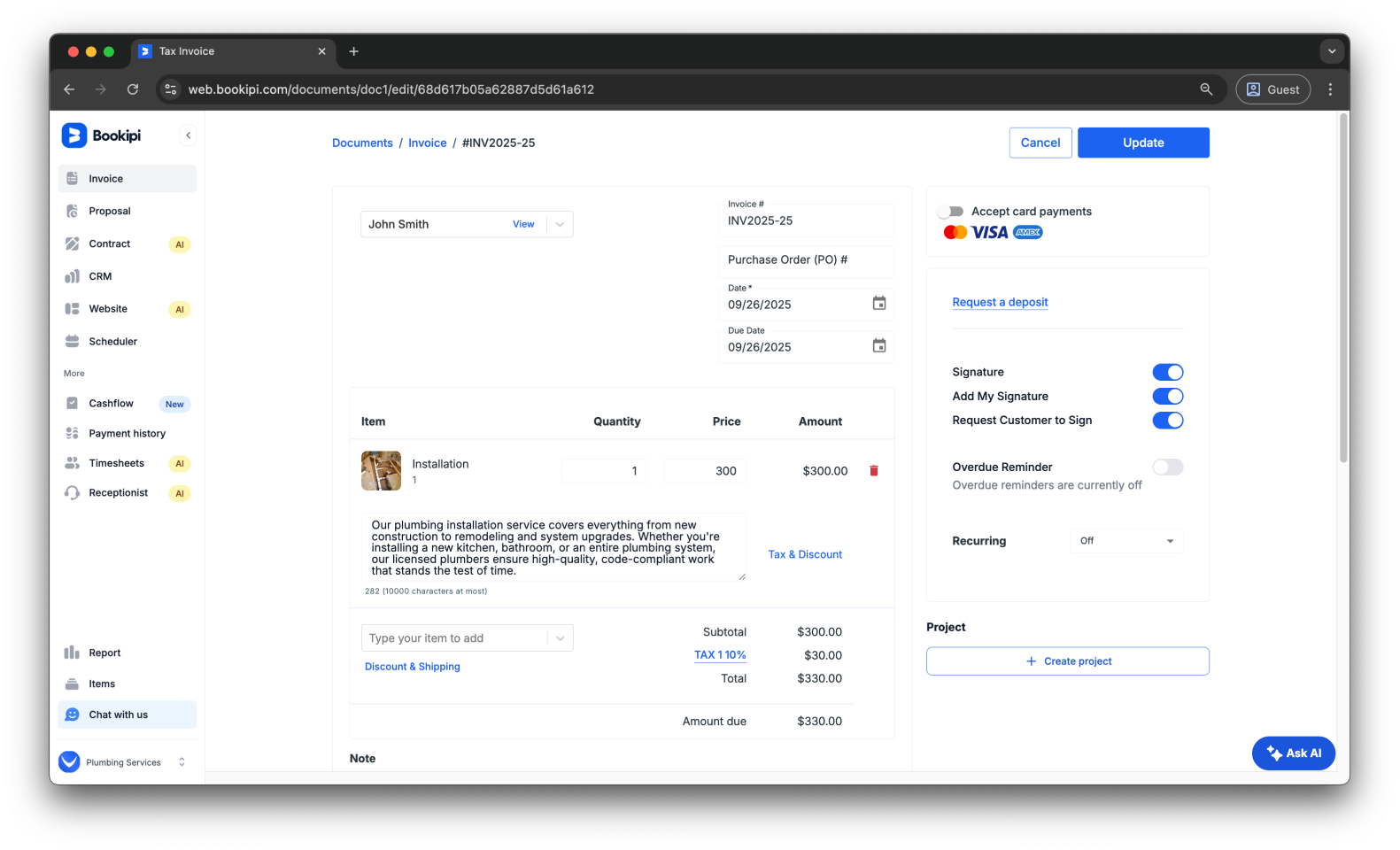The width and height of the screenshot is (1400, 850).
Task: Click the Guest profile button
Action: [x=1273, y=89]
